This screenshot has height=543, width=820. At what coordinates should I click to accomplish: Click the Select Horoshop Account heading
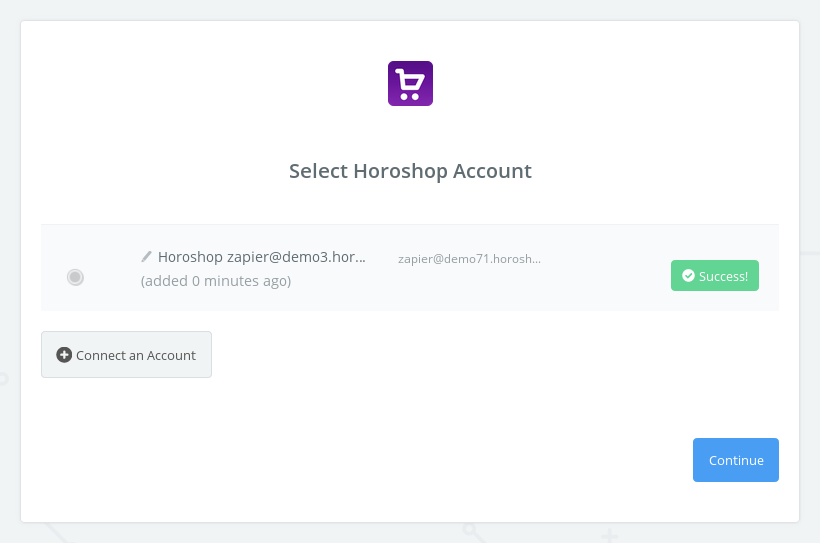(x=410, y=171)
